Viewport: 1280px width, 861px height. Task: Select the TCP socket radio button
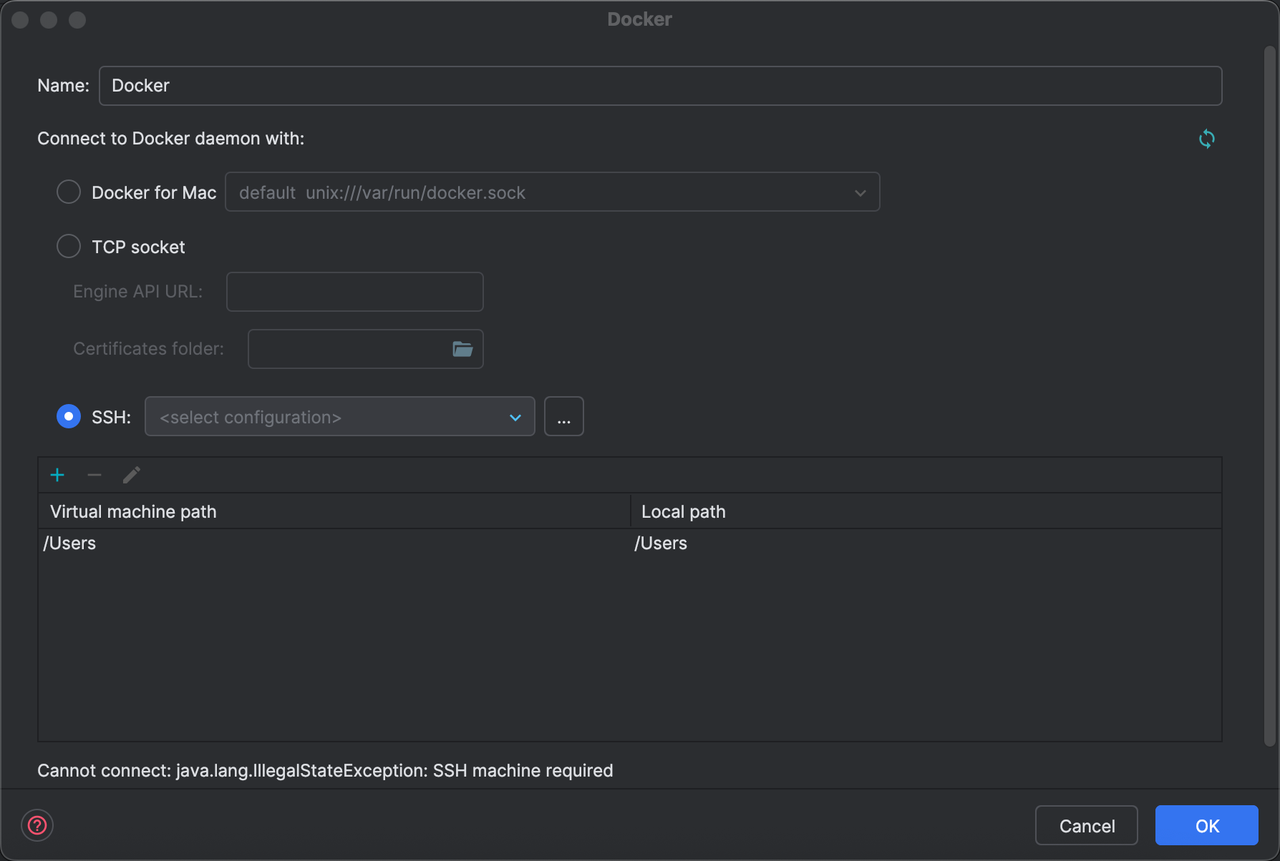69,246
